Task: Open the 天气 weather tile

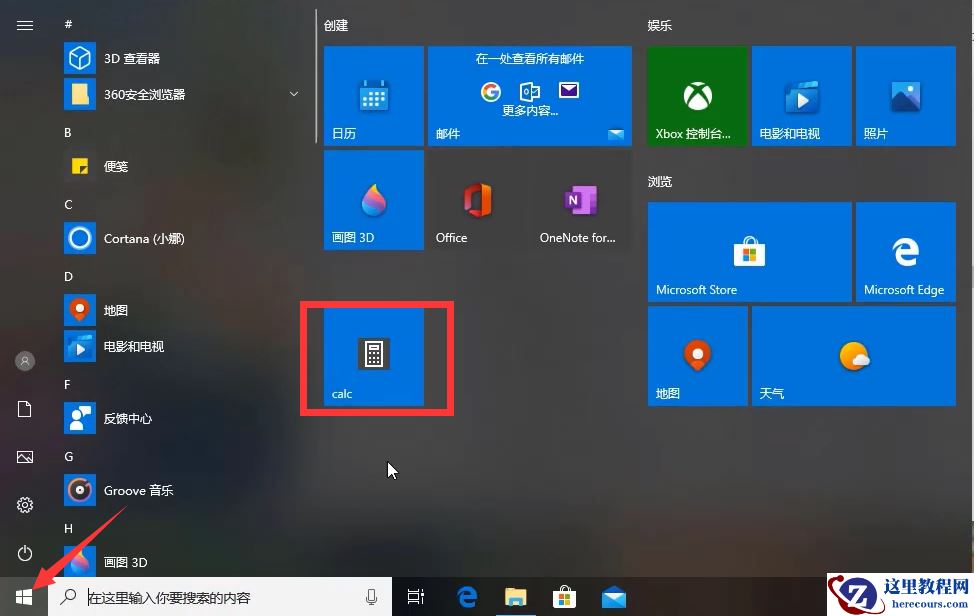Action: (x=853, y=356)
